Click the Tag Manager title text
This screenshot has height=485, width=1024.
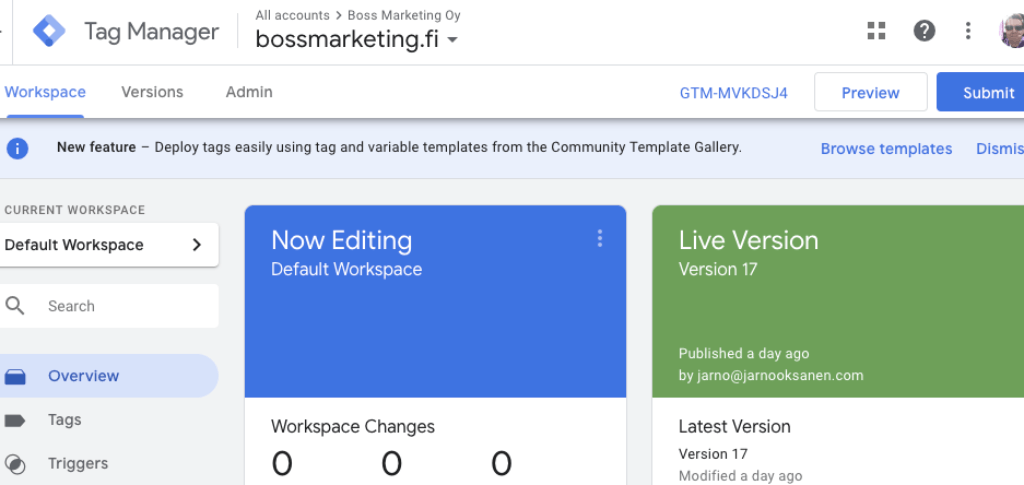pyautogui.click(x=152, y=31)
